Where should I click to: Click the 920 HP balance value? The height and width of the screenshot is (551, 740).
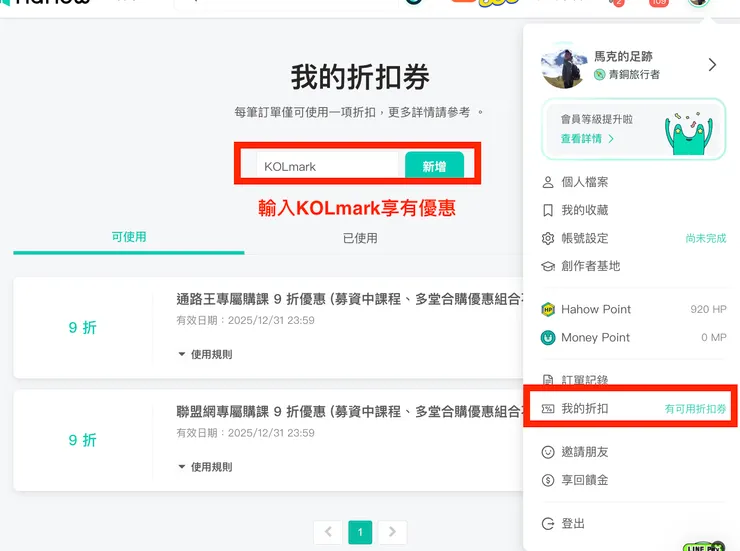[708, 309]
